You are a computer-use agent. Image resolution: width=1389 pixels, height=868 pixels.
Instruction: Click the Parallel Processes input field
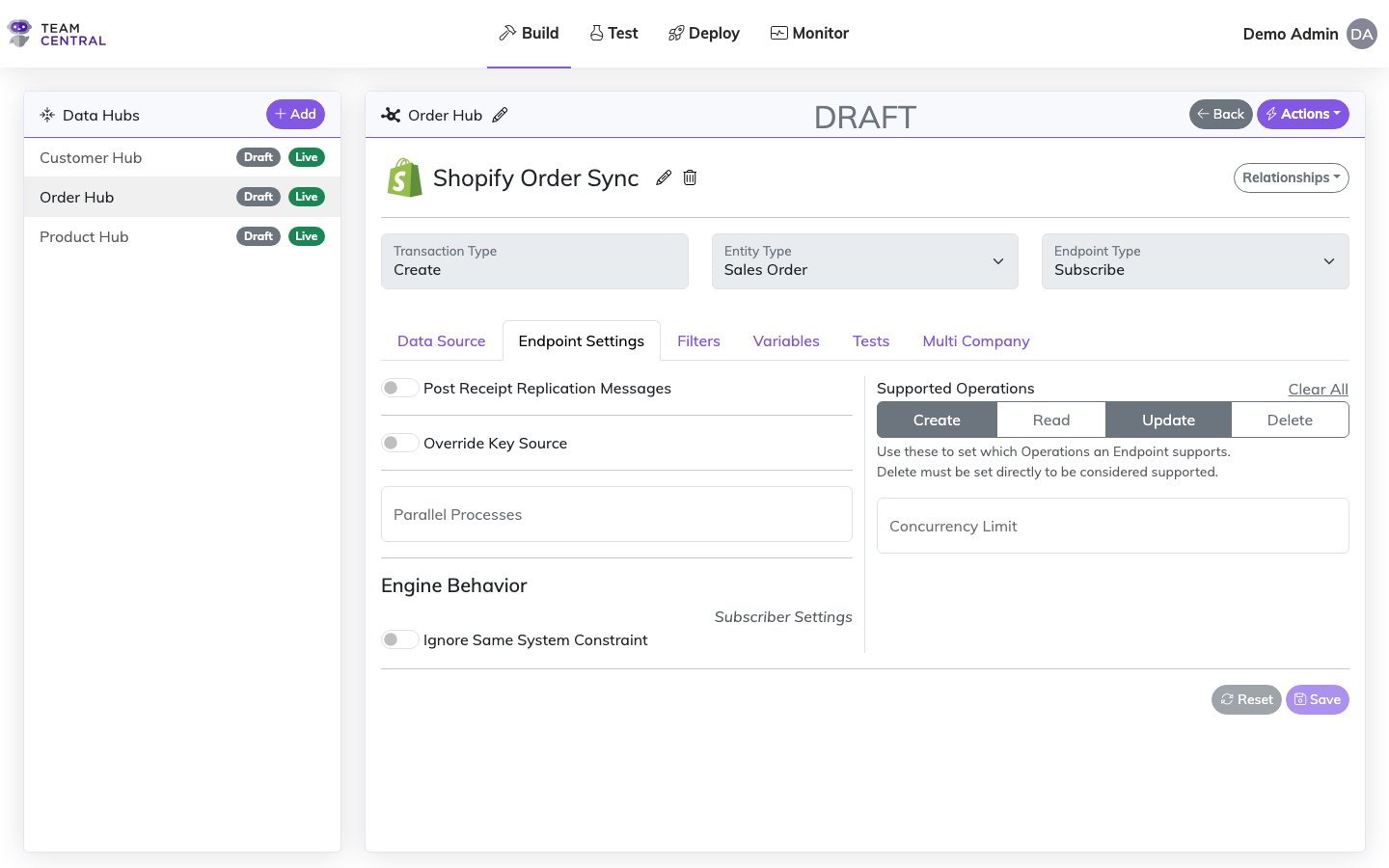(616, 514)
